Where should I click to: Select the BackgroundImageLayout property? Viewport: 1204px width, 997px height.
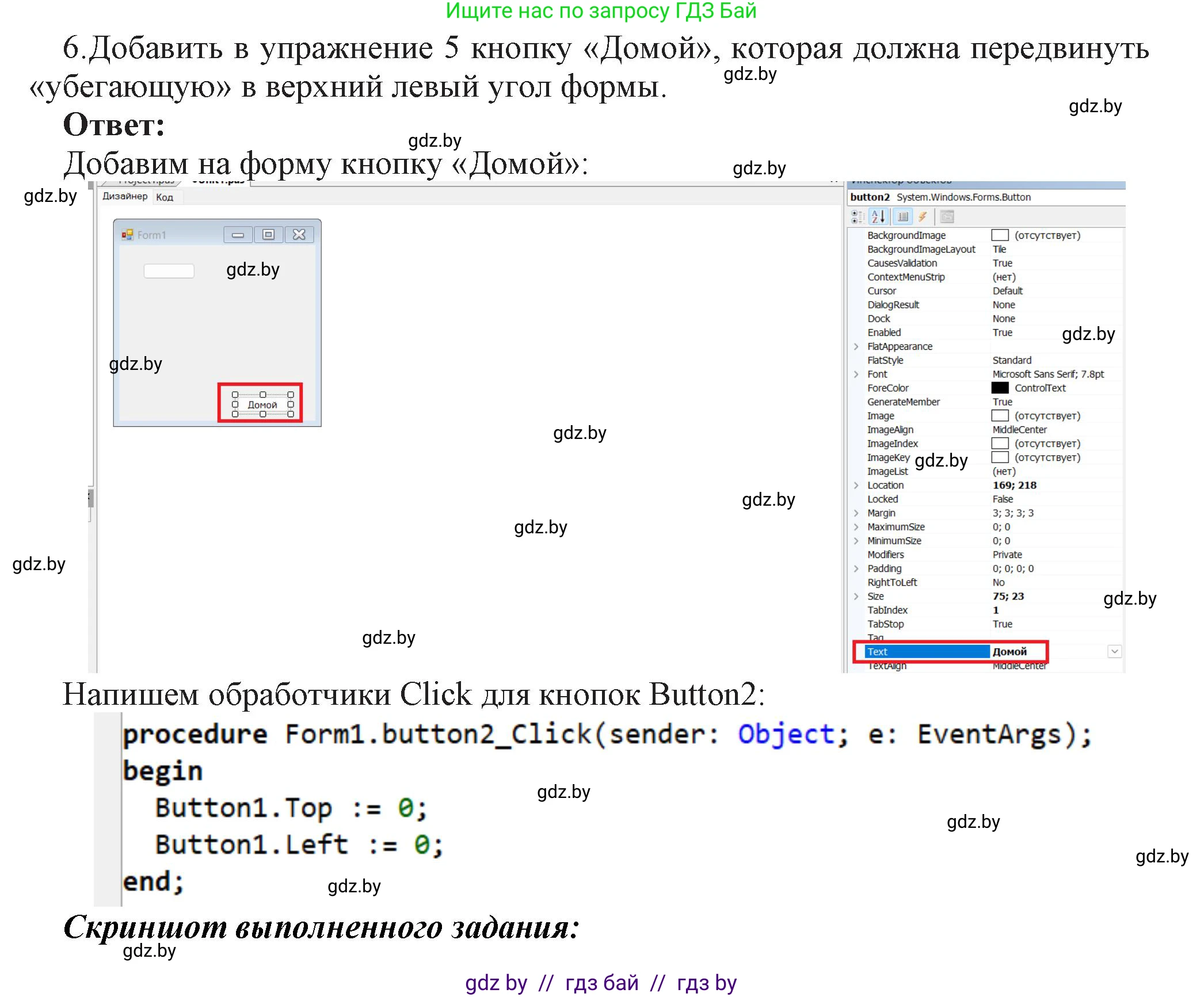[x=921, y=249]
